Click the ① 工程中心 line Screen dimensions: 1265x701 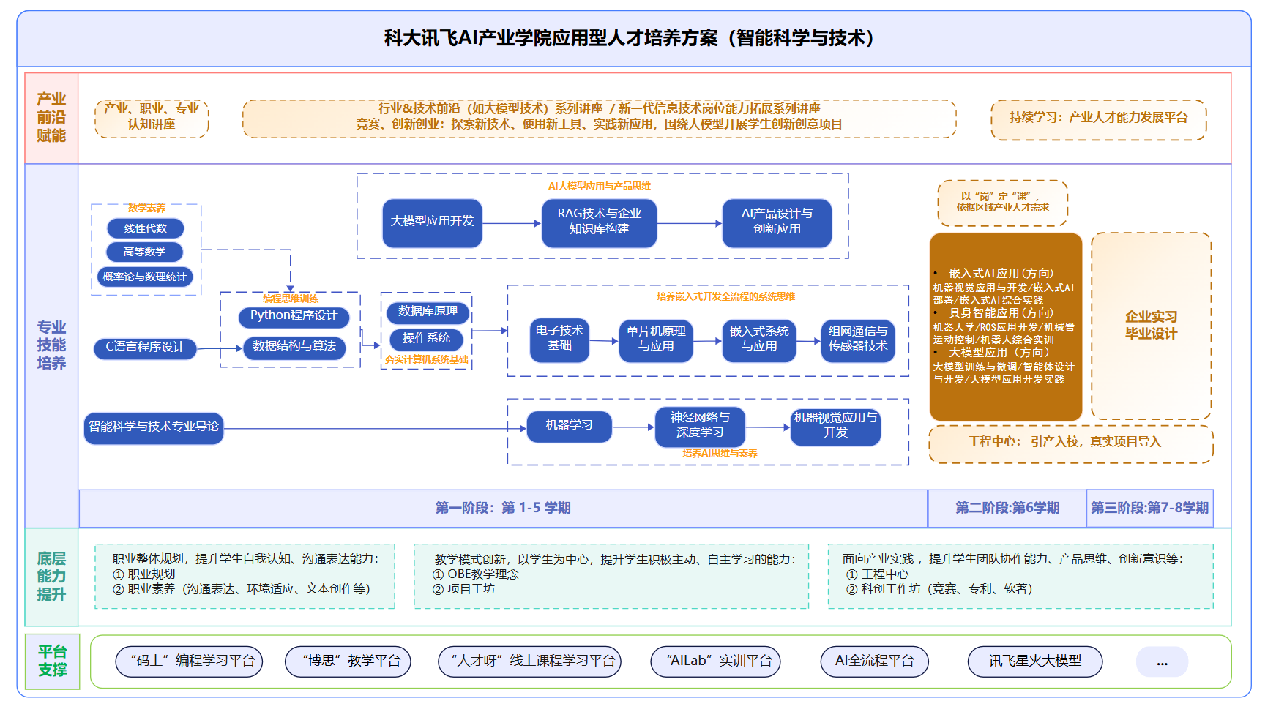coord(877,574)
